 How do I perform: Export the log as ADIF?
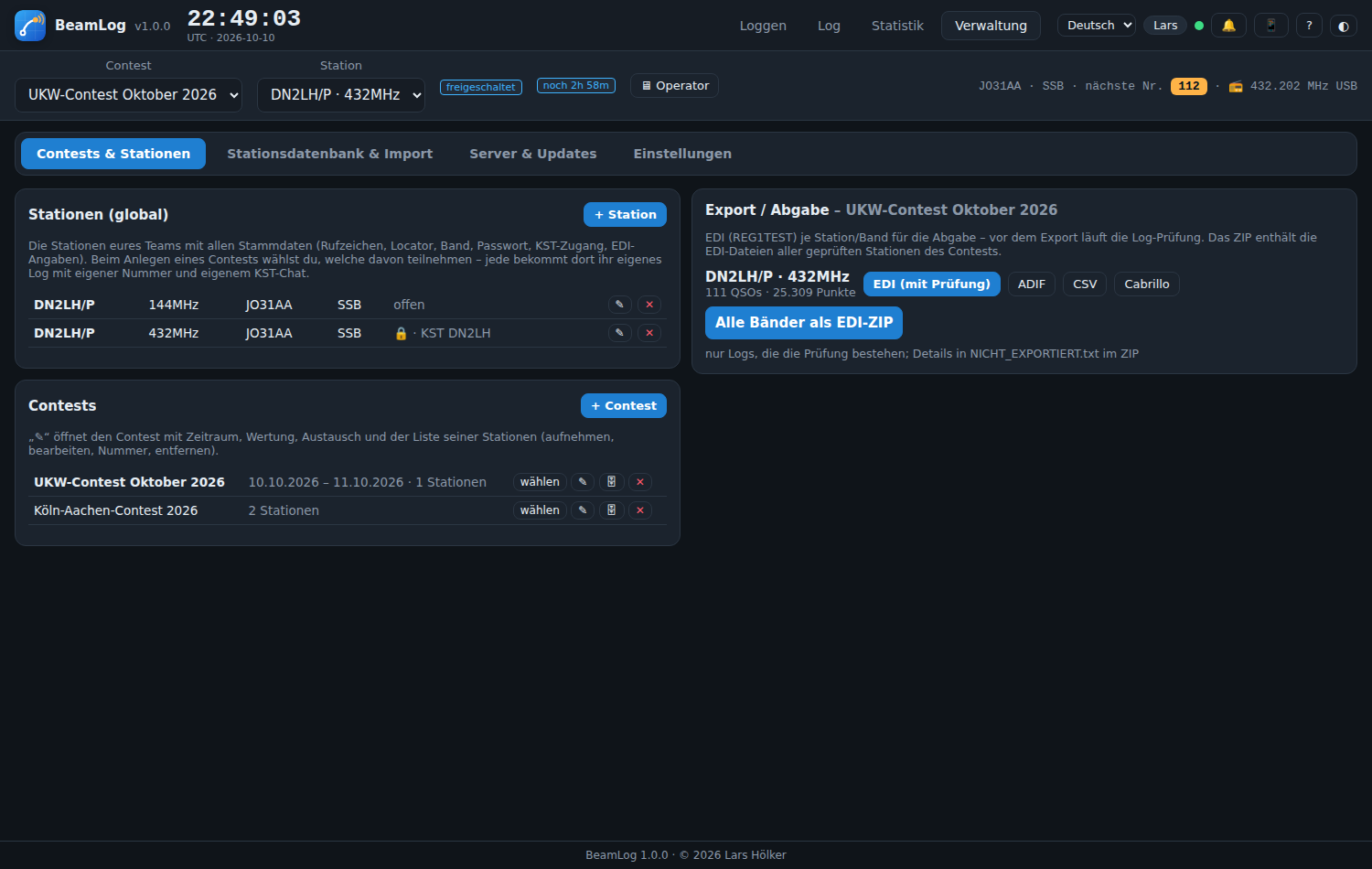[x=1032, y=284]
